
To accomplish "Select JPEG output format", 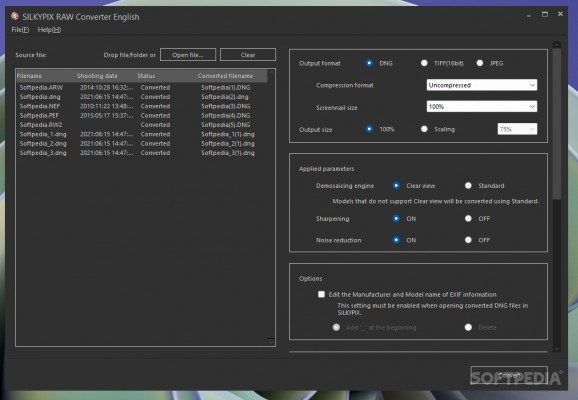I will click(480, 63).
